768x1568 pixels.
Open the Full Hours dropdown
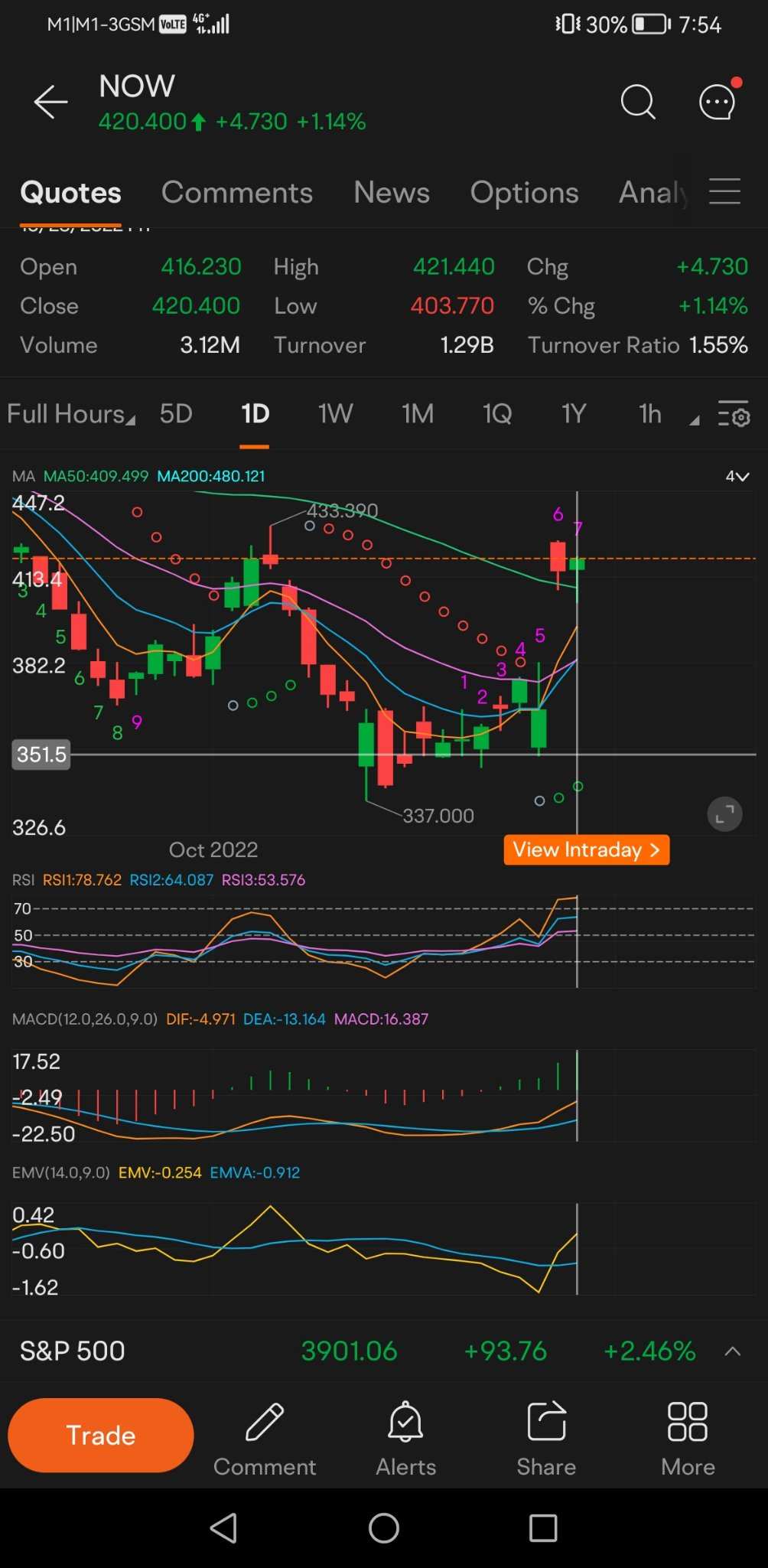point(71,414)
